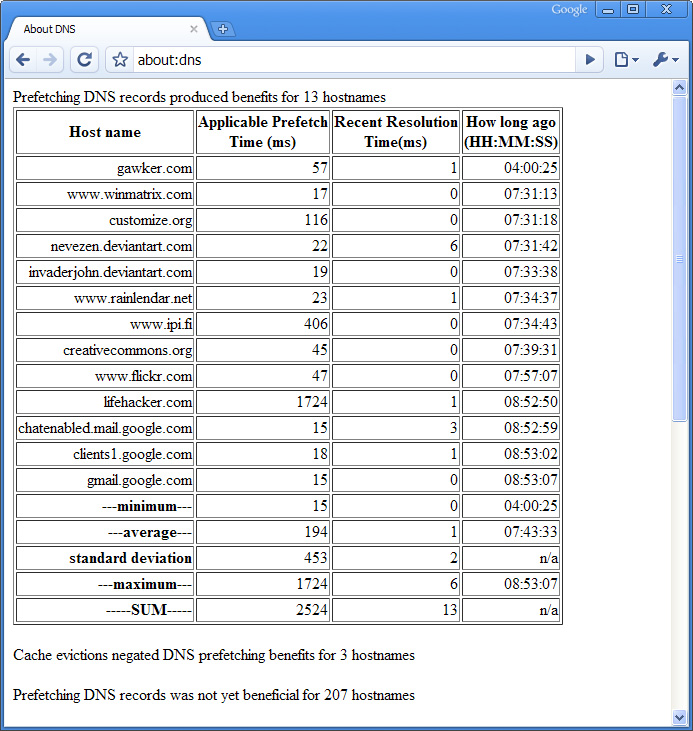Click the 207 hostnames not beneficial sentence
This screenshot has height=731, width=693.
[x=214, y=695]
